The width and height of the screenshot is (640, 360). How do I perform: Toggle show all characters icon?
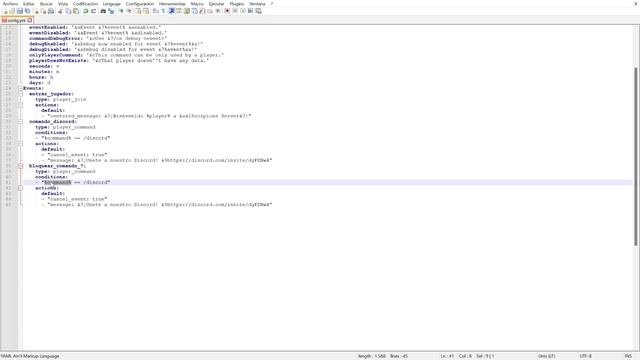pos(163,11)
